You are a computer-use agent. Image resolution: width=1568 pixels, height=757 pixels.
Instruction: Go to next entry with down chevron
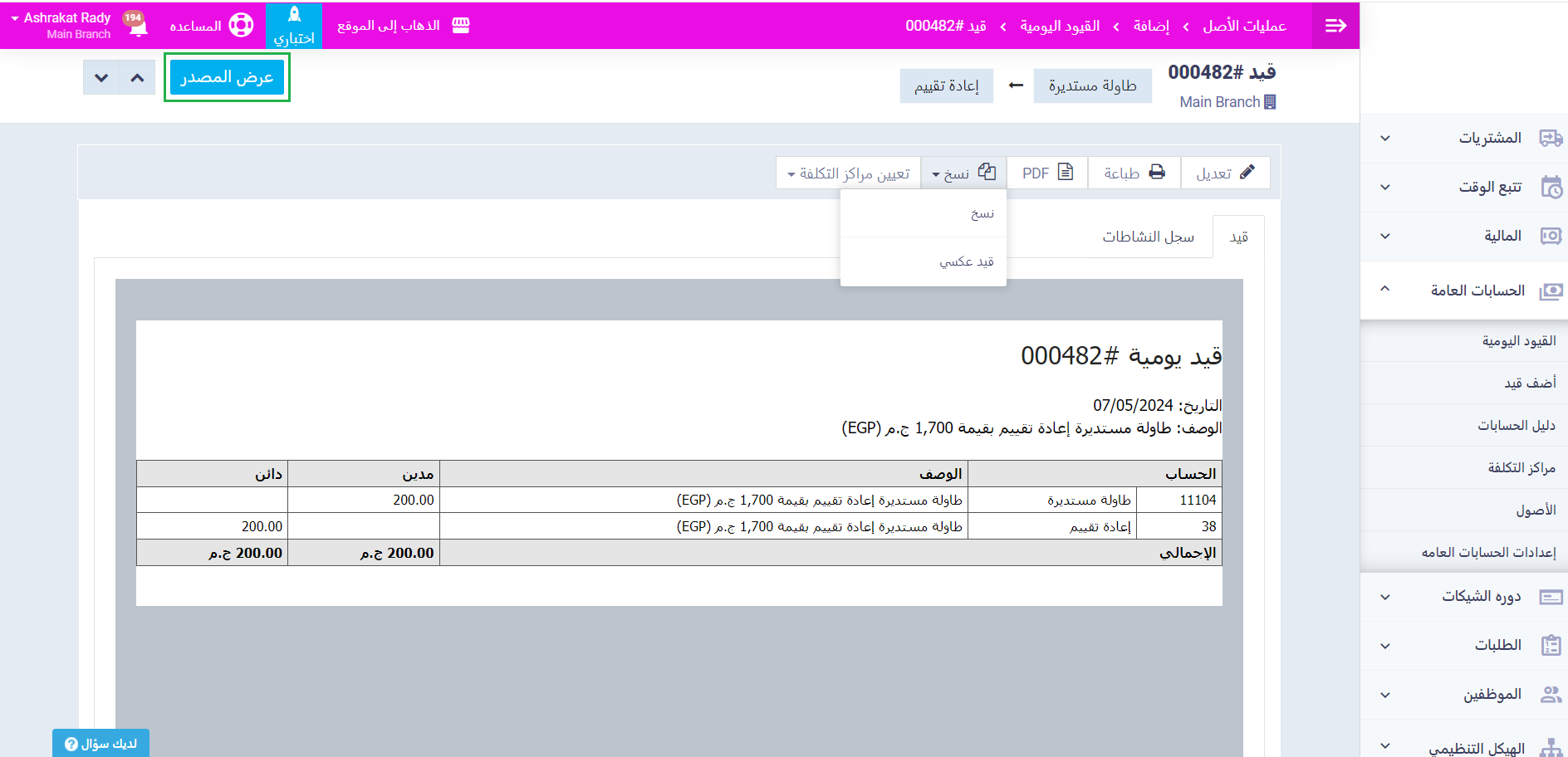click(x=101, y=78)
